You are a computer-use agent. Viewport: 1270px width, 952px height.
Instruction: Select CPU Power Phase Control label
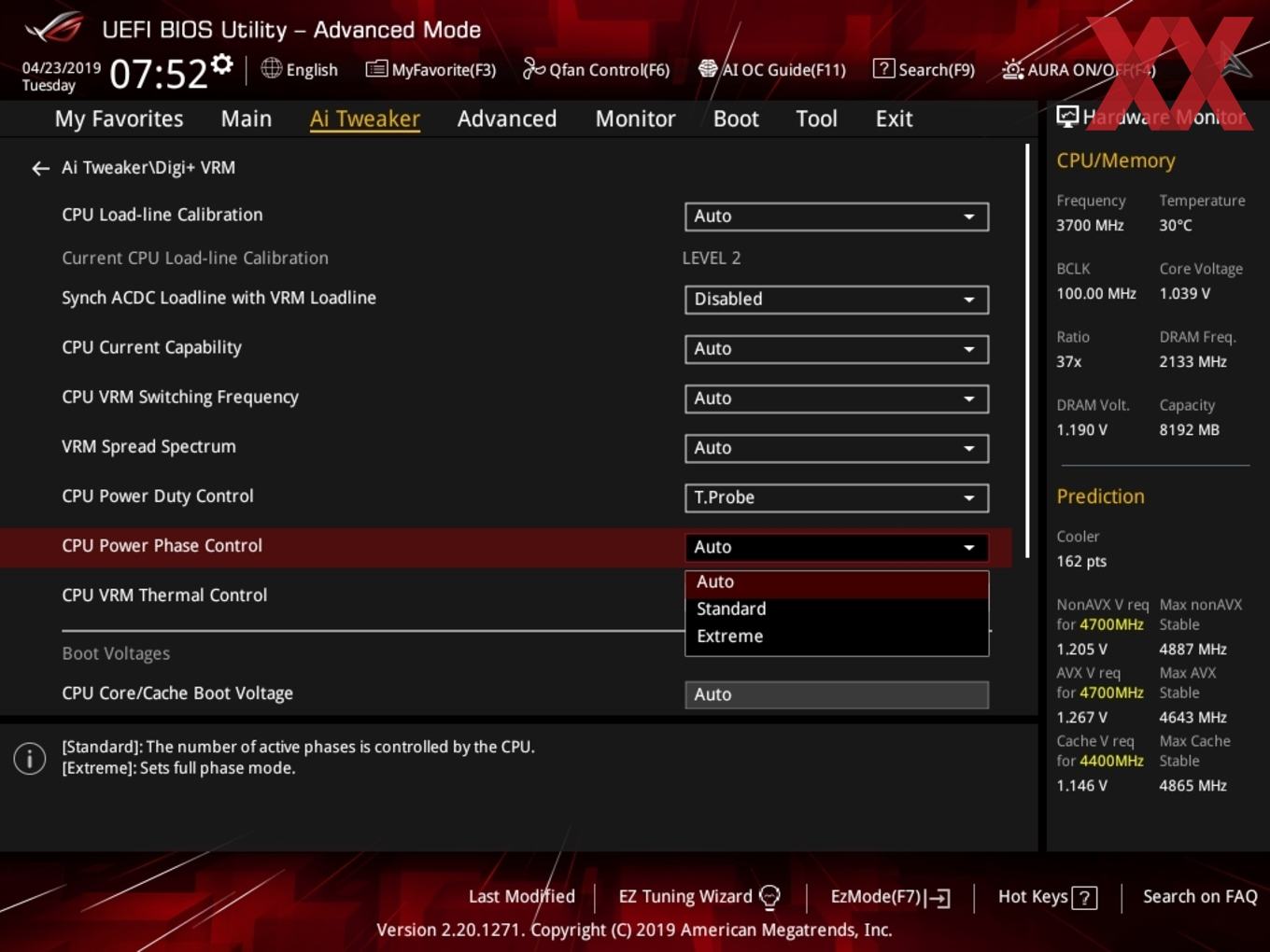coord(162,546)
